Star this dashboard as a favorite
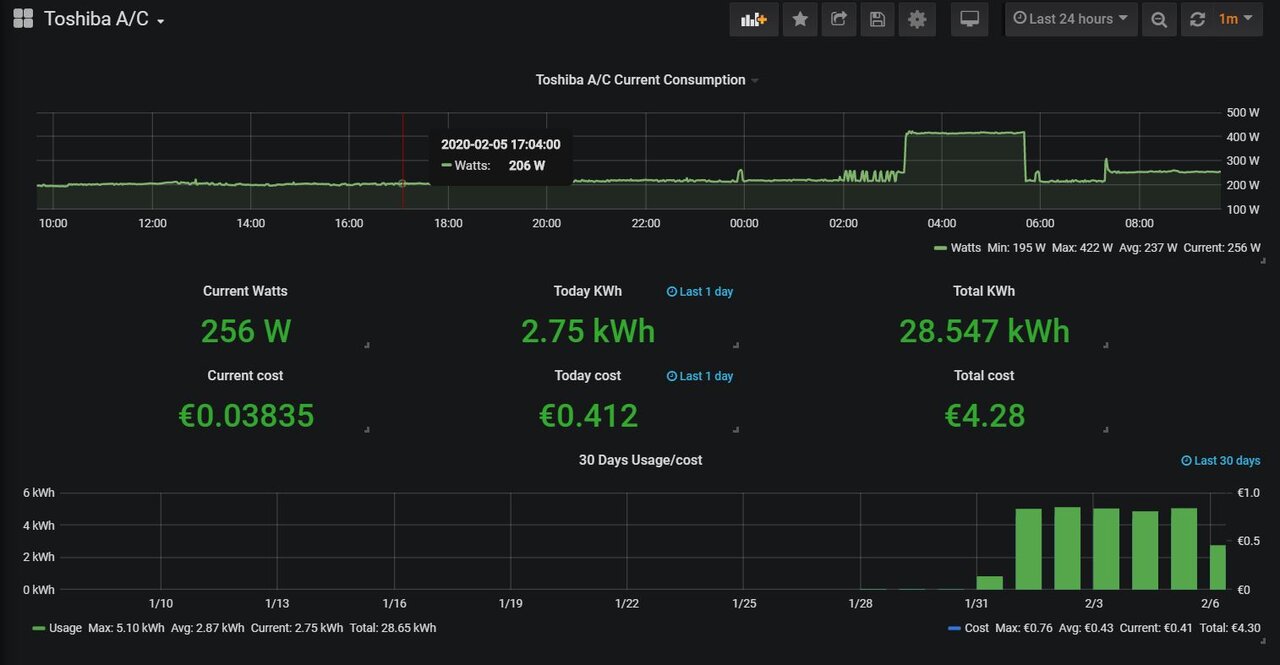 pos(800,19)
